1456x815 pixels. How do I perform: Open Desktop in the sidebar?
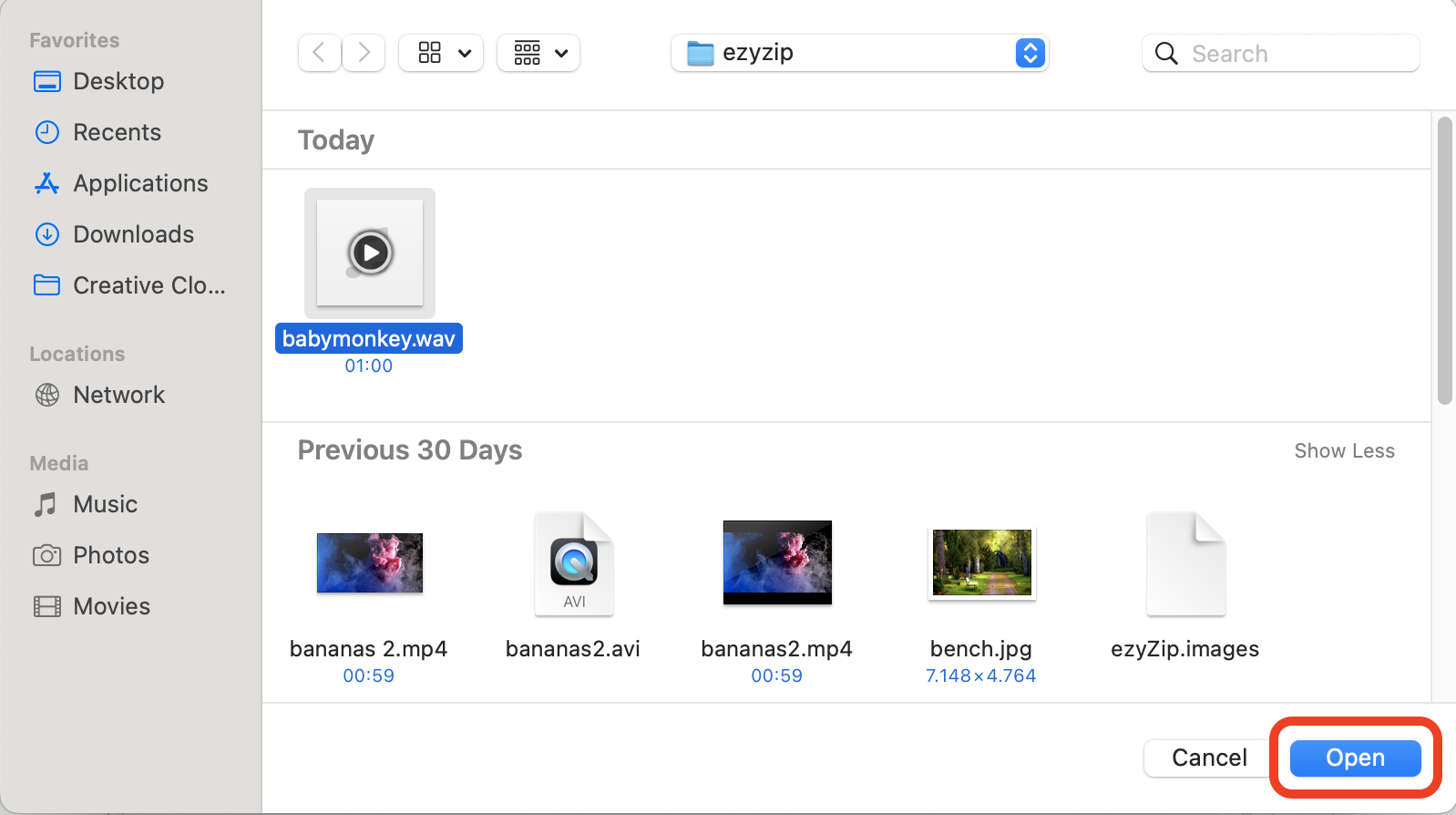pos(118,81)
